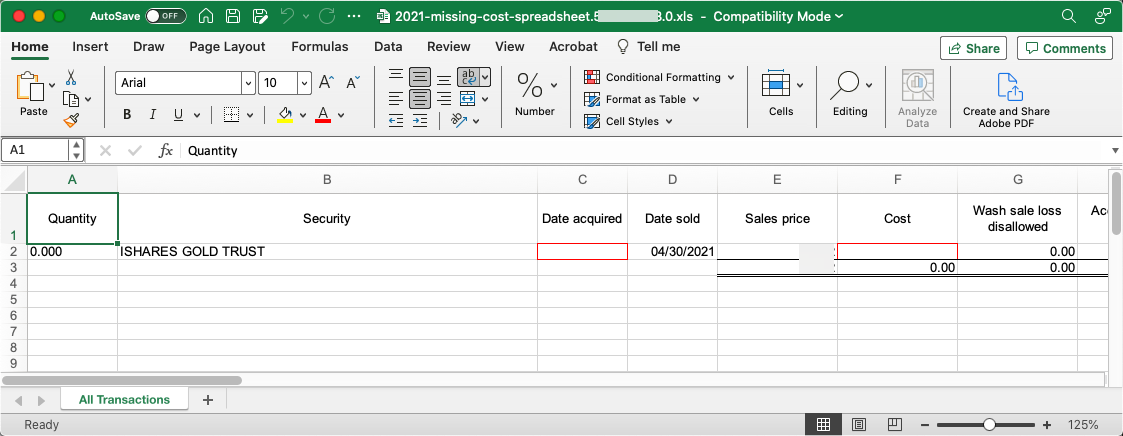Open the Undo history dropdown arrow
Viewport: 1123px width, 436px height.
[x=306, y=16]
